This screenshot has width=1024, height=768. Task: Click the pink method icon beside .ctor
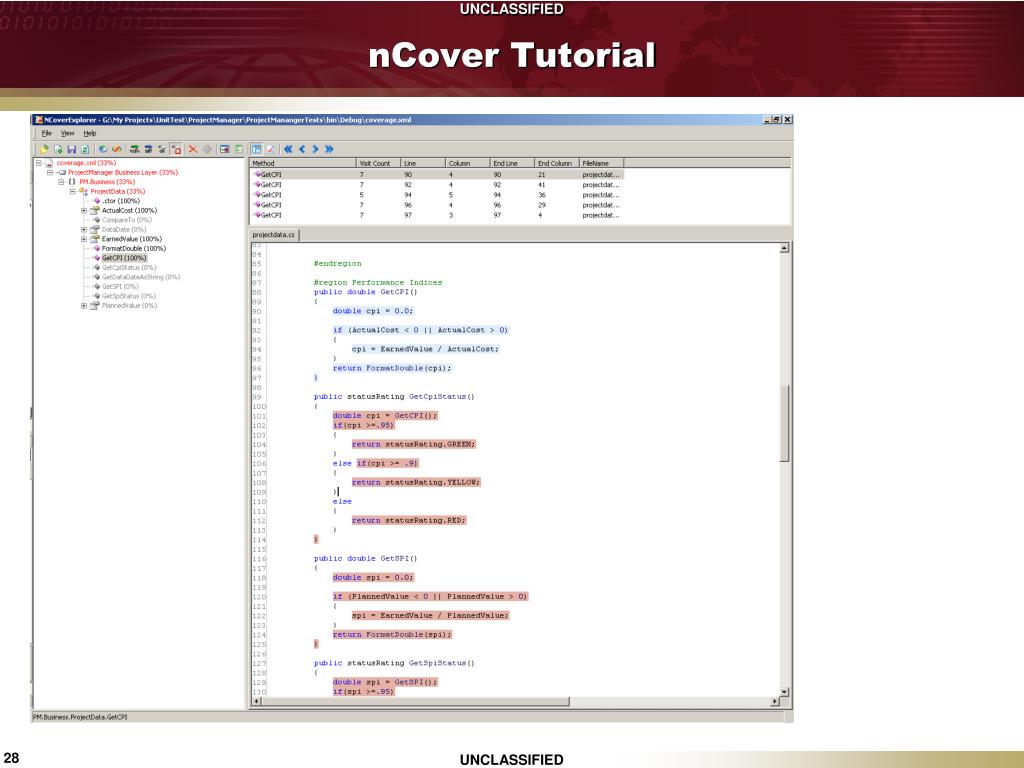coord(97,201)
